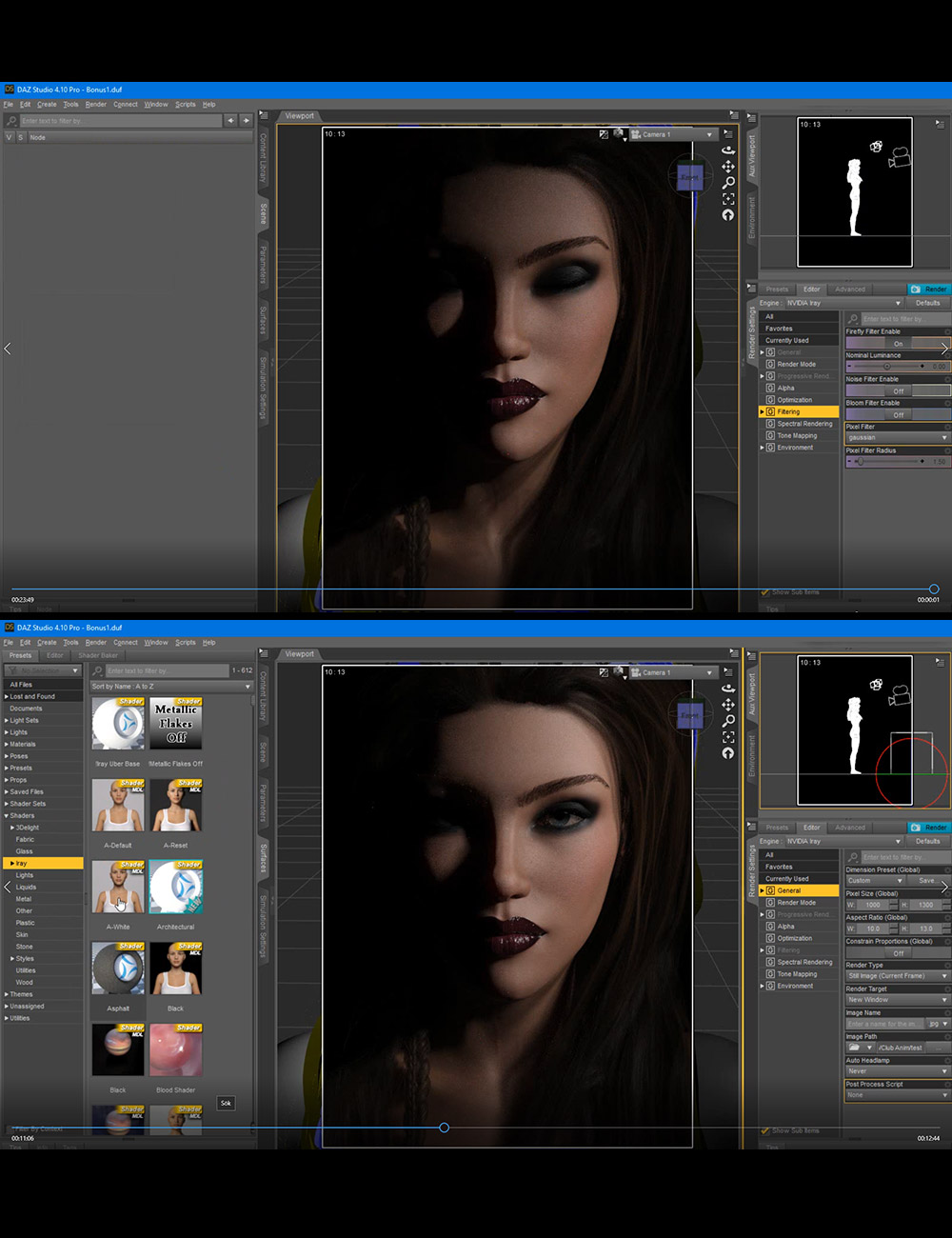Enable the Noise Filter
952x1238 pixels.
[899, 391]
